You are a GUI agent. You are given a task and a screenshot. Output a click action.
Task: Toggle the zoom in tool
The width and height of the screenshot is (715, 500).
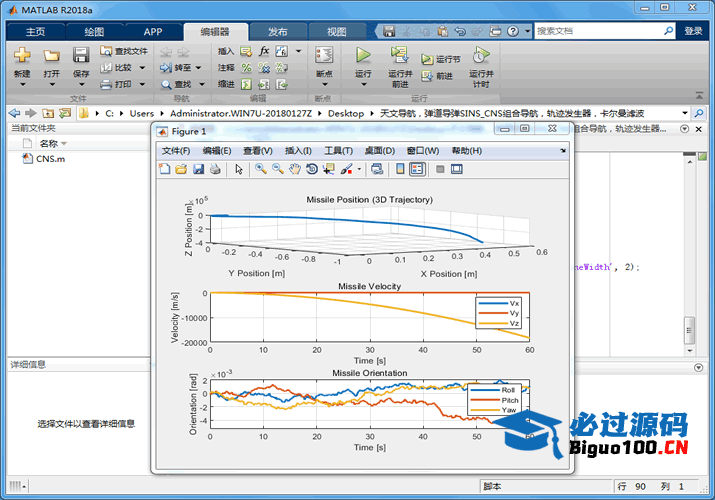[260, 169]
